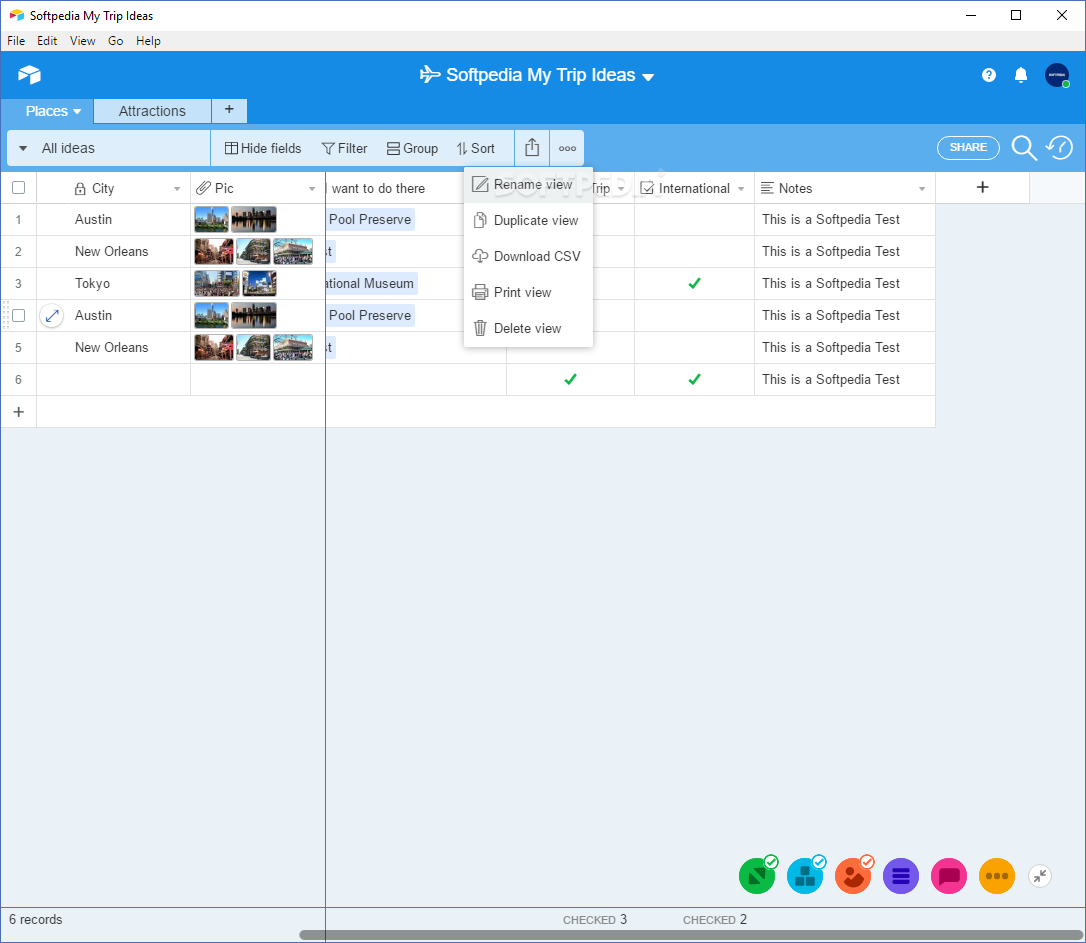Open first picture thumbnail in Tokyo row
Viewport: 1086px width, 943px height.
point(216,283)
